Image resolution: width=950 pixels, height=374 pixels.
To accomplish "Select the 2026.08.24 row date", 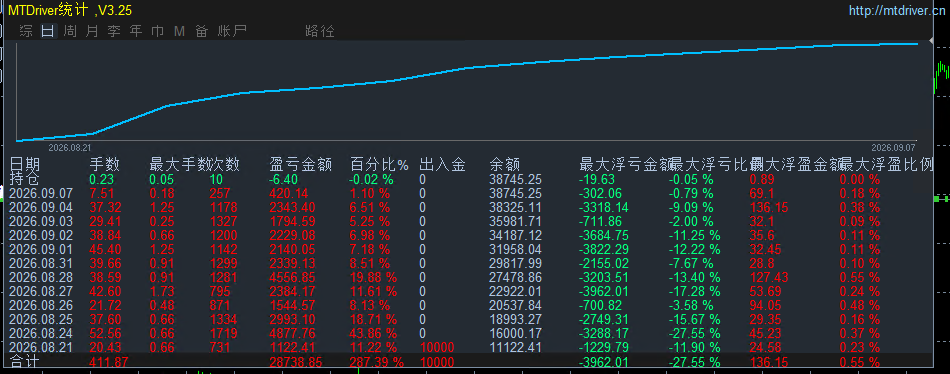I will point(42,333).
